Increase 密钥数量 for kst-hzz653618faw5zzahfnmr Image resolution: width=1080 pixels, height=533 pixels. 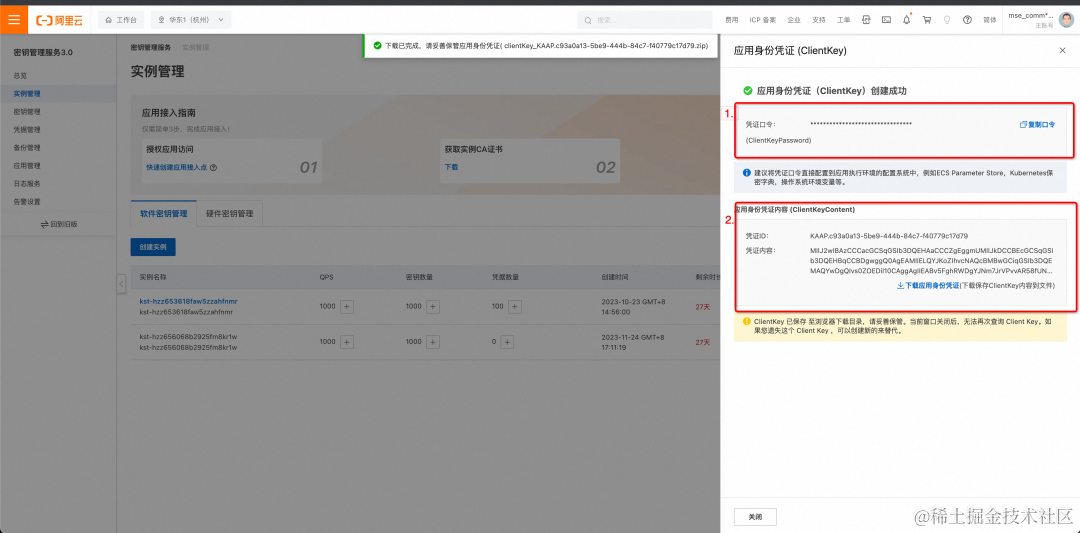[x=433, y=306]
